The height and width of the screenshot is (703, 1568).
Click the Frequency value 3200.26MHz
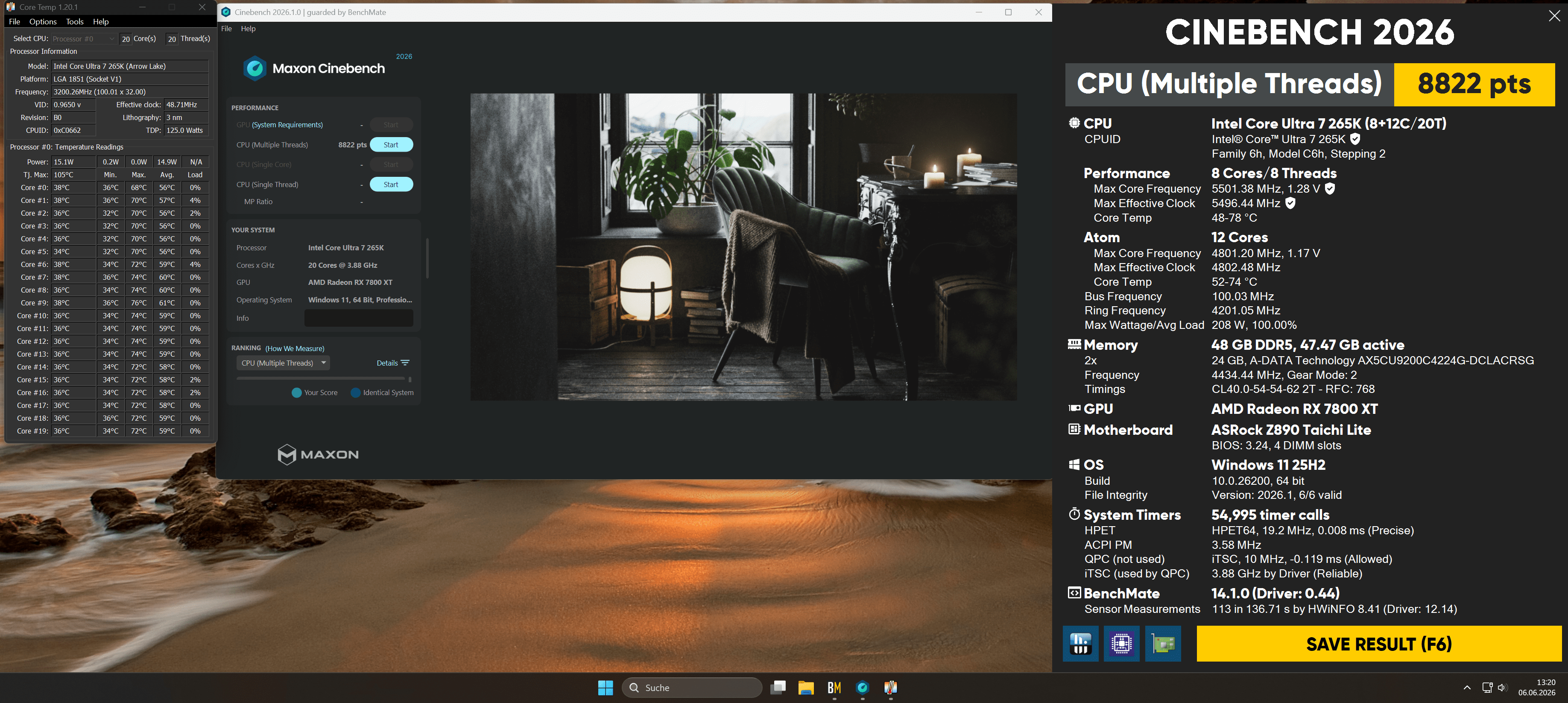130,92
